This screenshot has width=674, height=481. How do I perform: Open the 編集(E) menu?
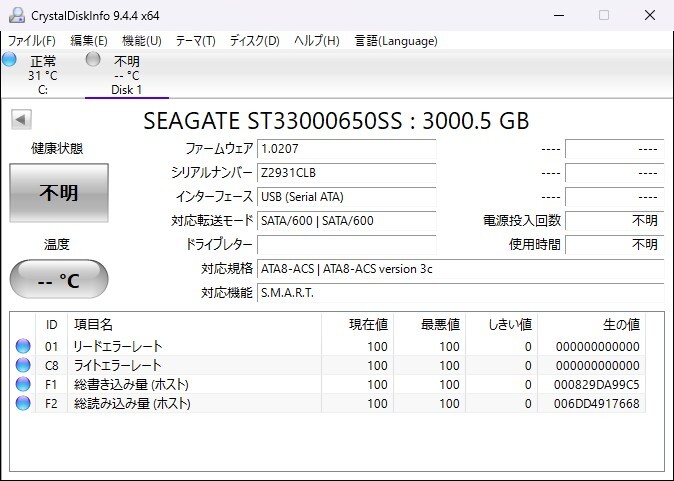point(89,41)
